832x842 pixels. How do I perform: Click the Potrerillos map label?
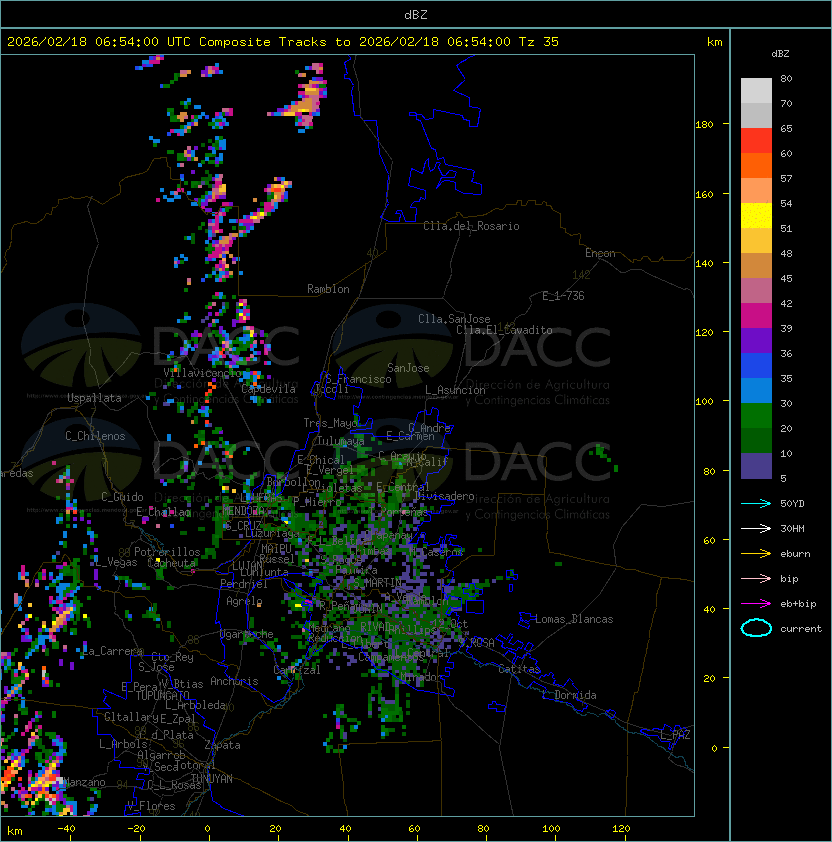click(x=167, y=552)
